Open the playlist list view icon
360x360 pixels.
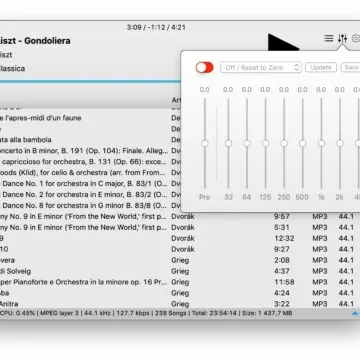tap(329, 39)
